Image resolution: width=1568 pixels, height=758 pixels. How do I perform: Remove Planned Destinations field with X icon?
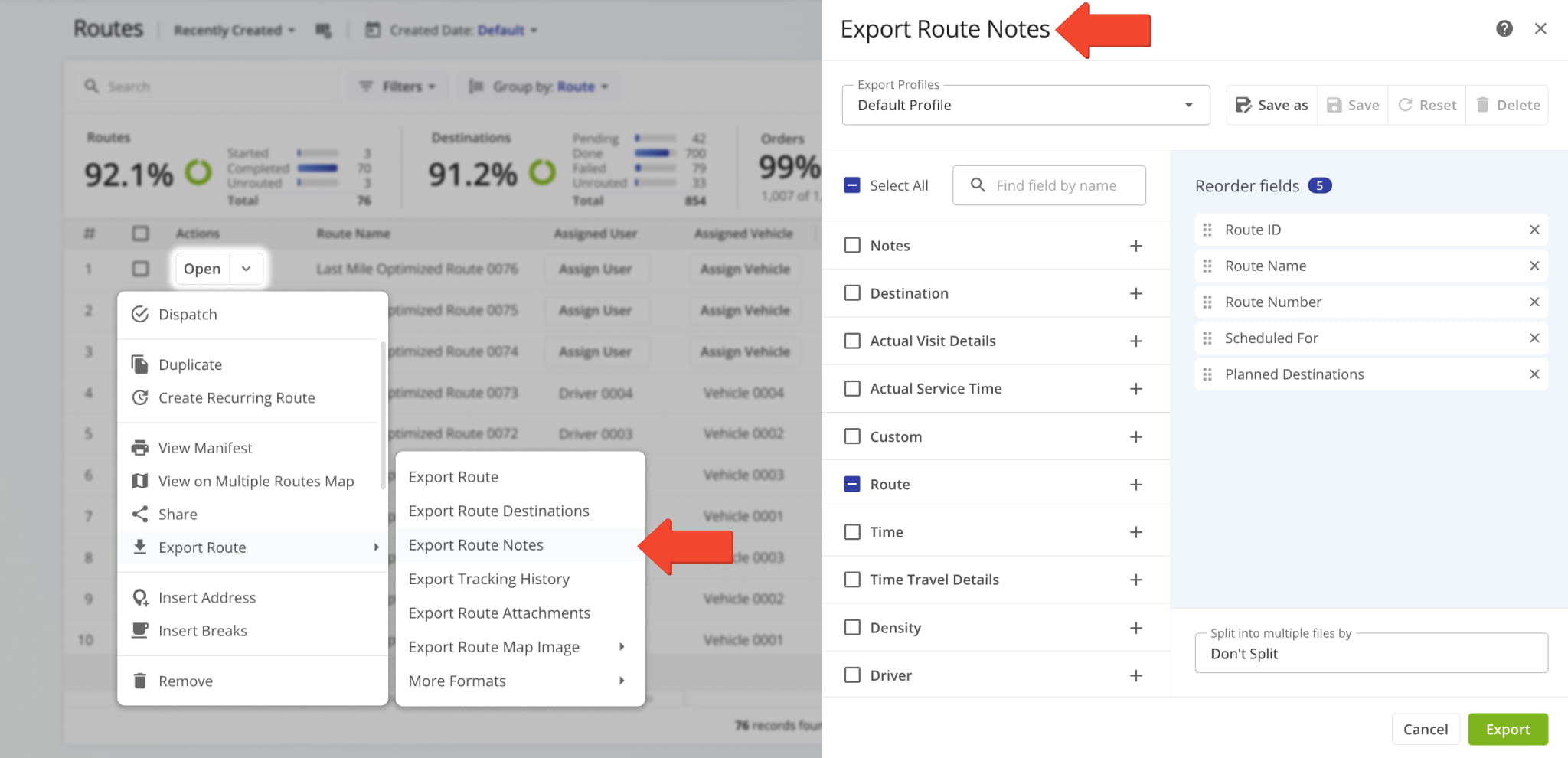[x=1534, y=374]
